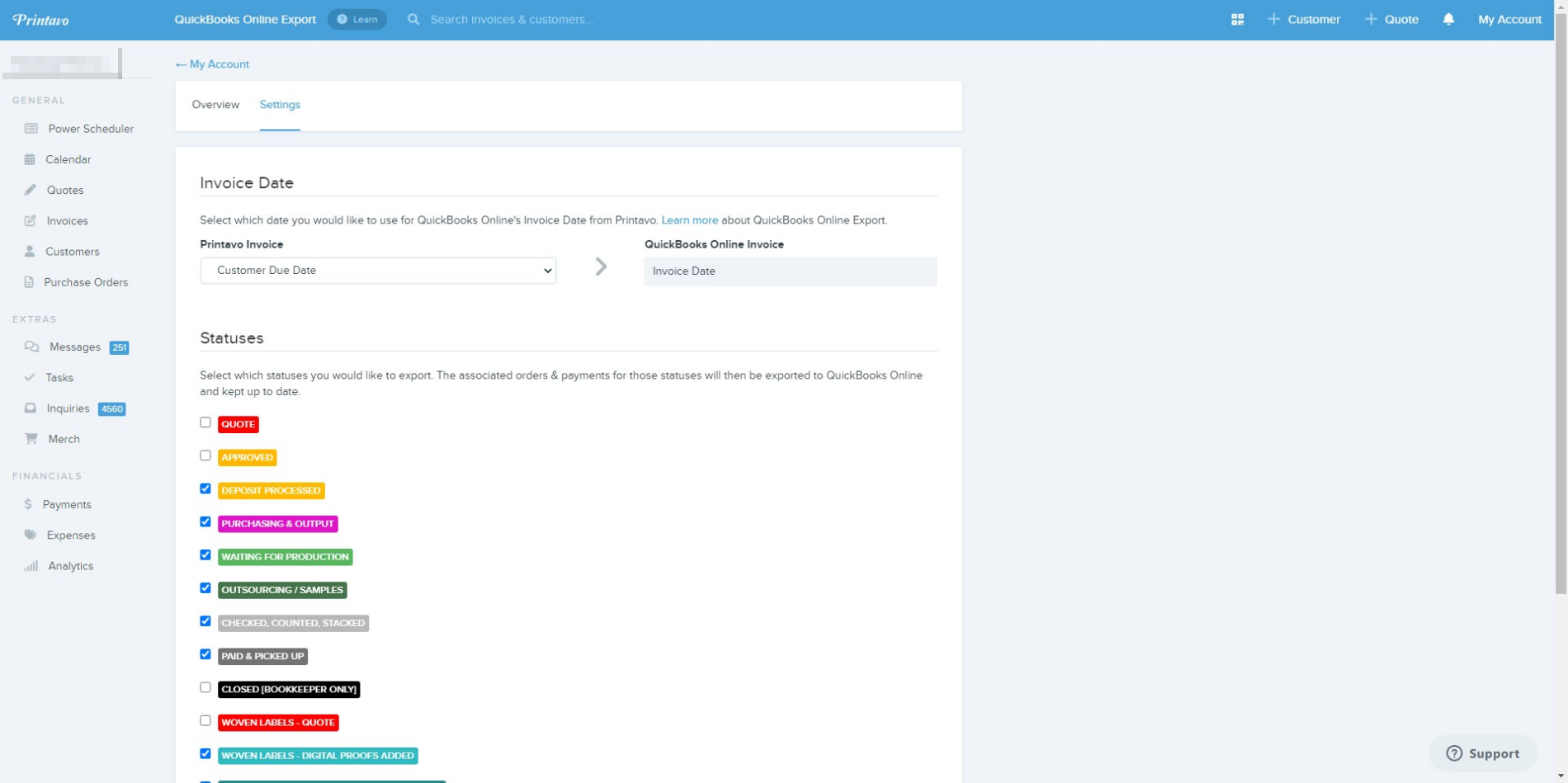Viewport: 1568px width, 783px height.
Task: Click the Customers person icon
Action: point(30,251)
